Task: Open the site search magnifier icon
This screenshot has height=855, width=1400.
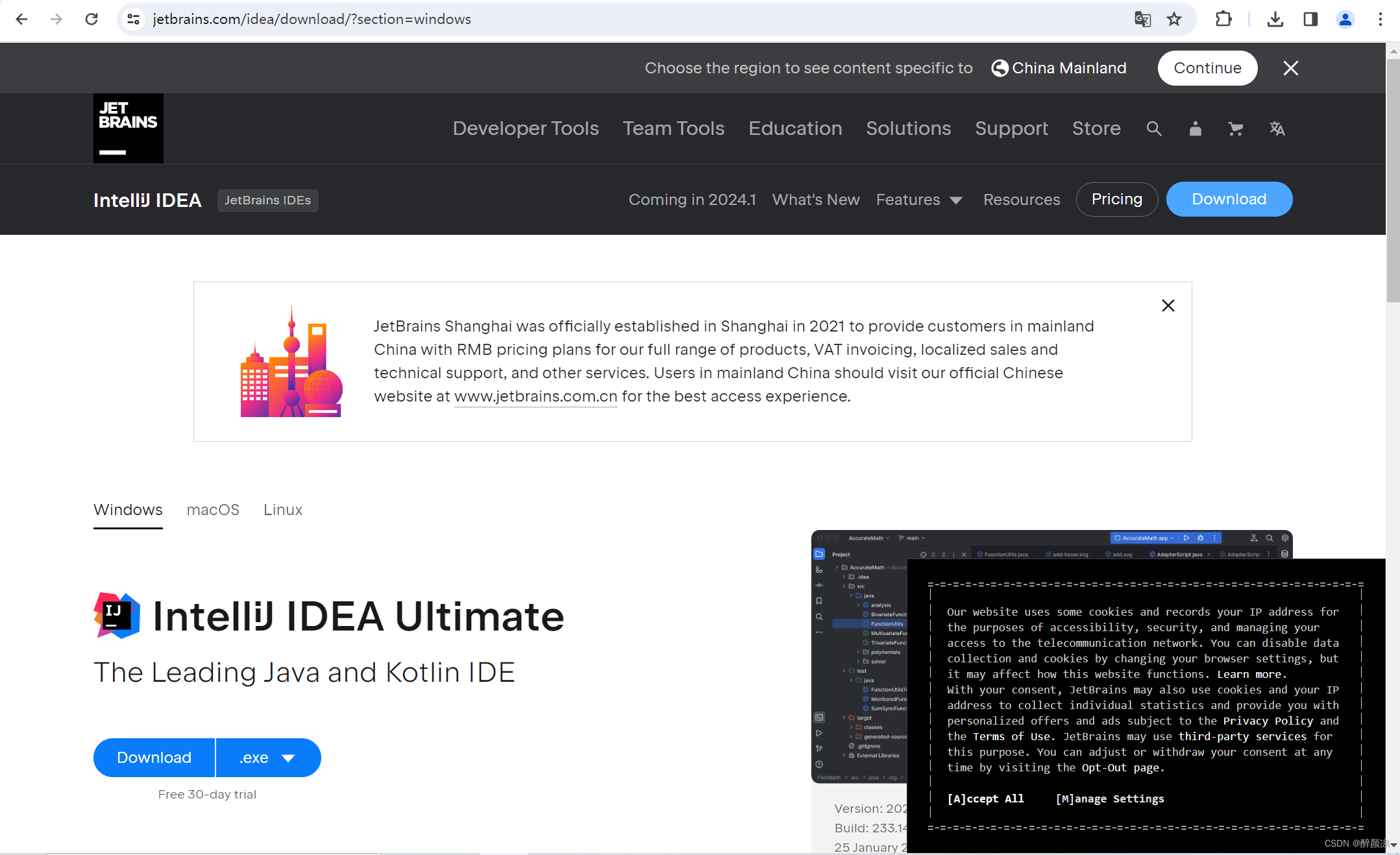Action: (x=1154, y=128)
